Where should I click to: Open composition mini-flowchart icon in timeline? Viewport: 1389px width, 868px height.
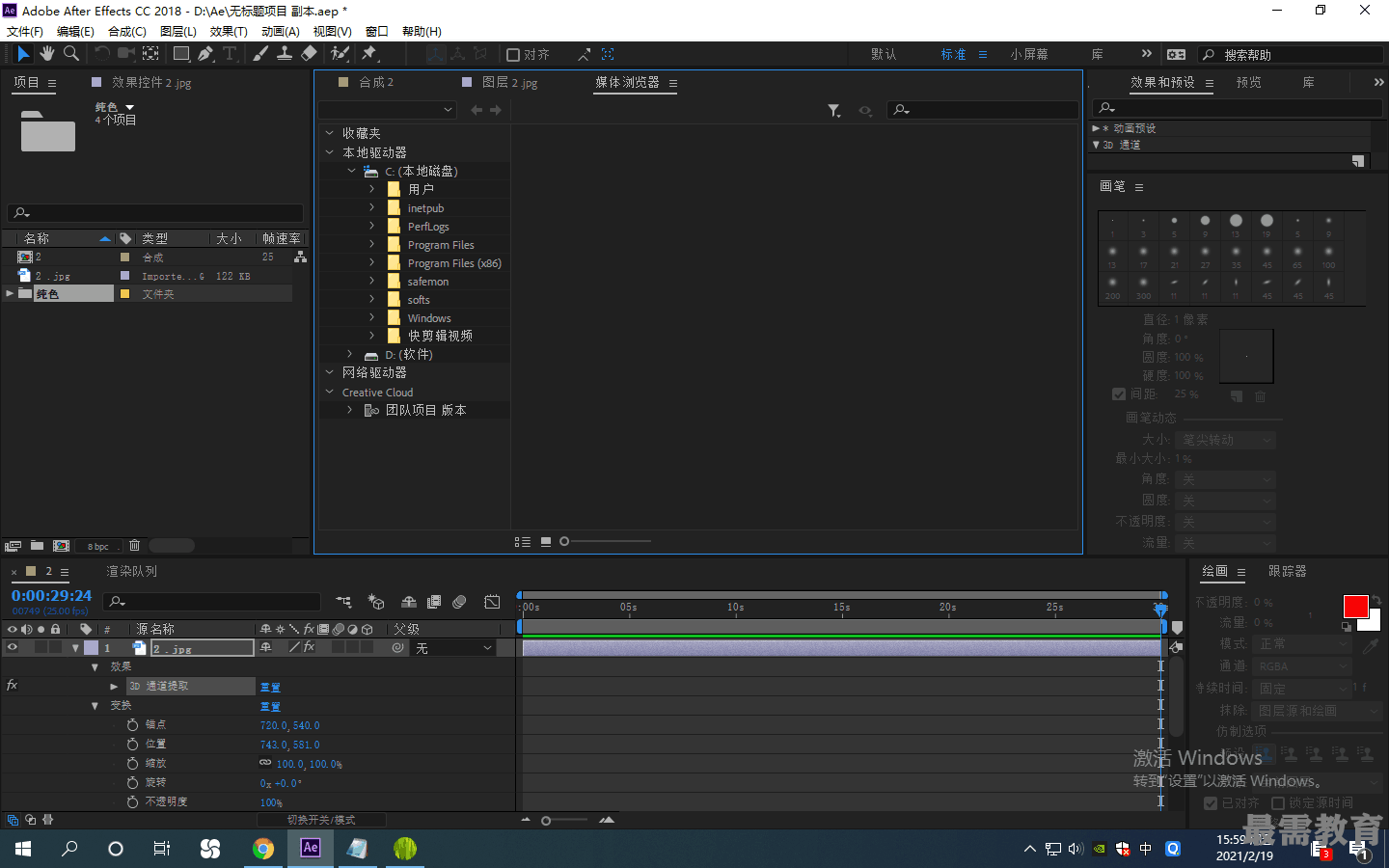click(343, 602)
